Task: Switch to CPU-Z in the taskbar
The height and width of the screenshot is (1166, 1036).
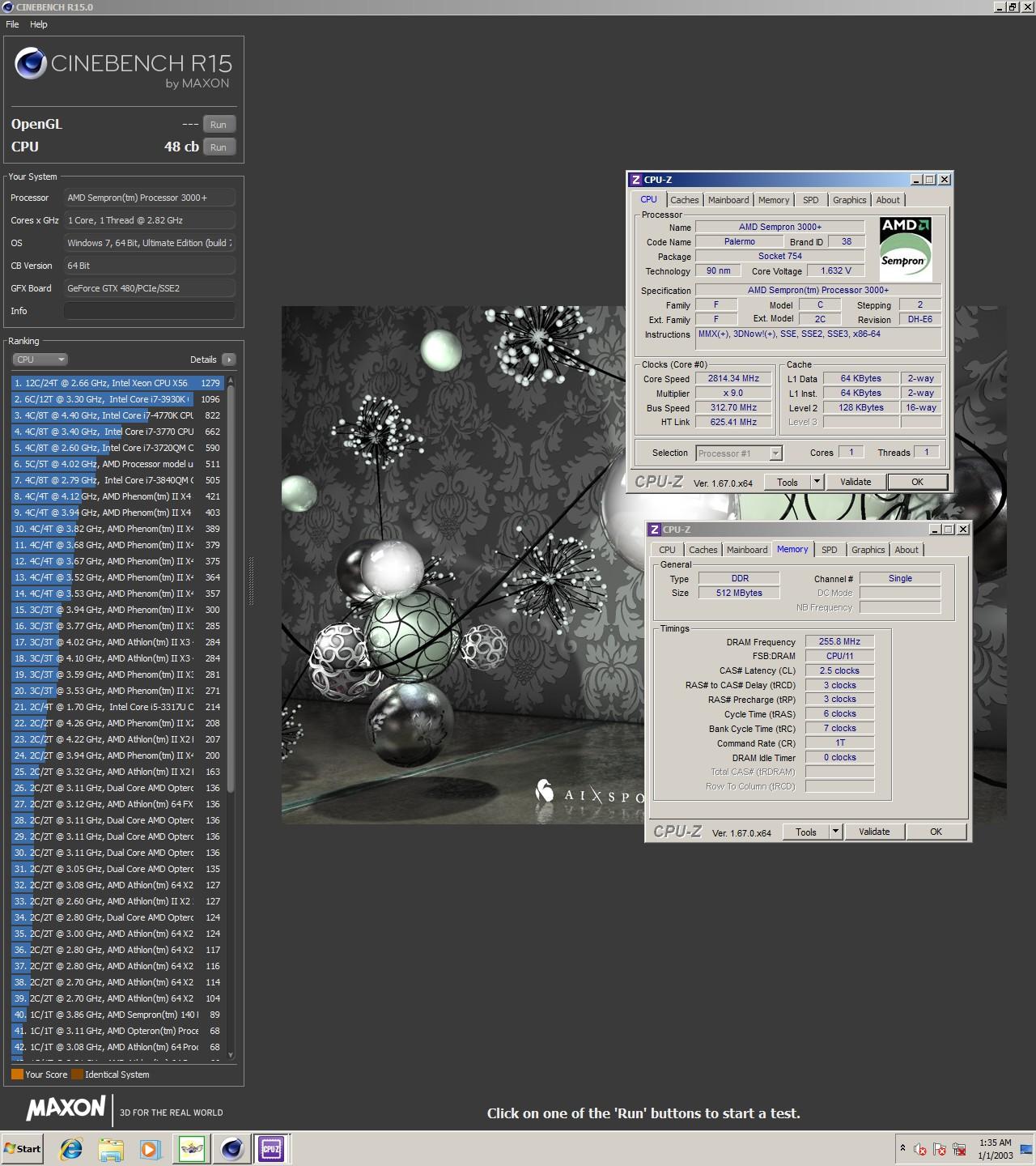Action: tap(271, 1148)
